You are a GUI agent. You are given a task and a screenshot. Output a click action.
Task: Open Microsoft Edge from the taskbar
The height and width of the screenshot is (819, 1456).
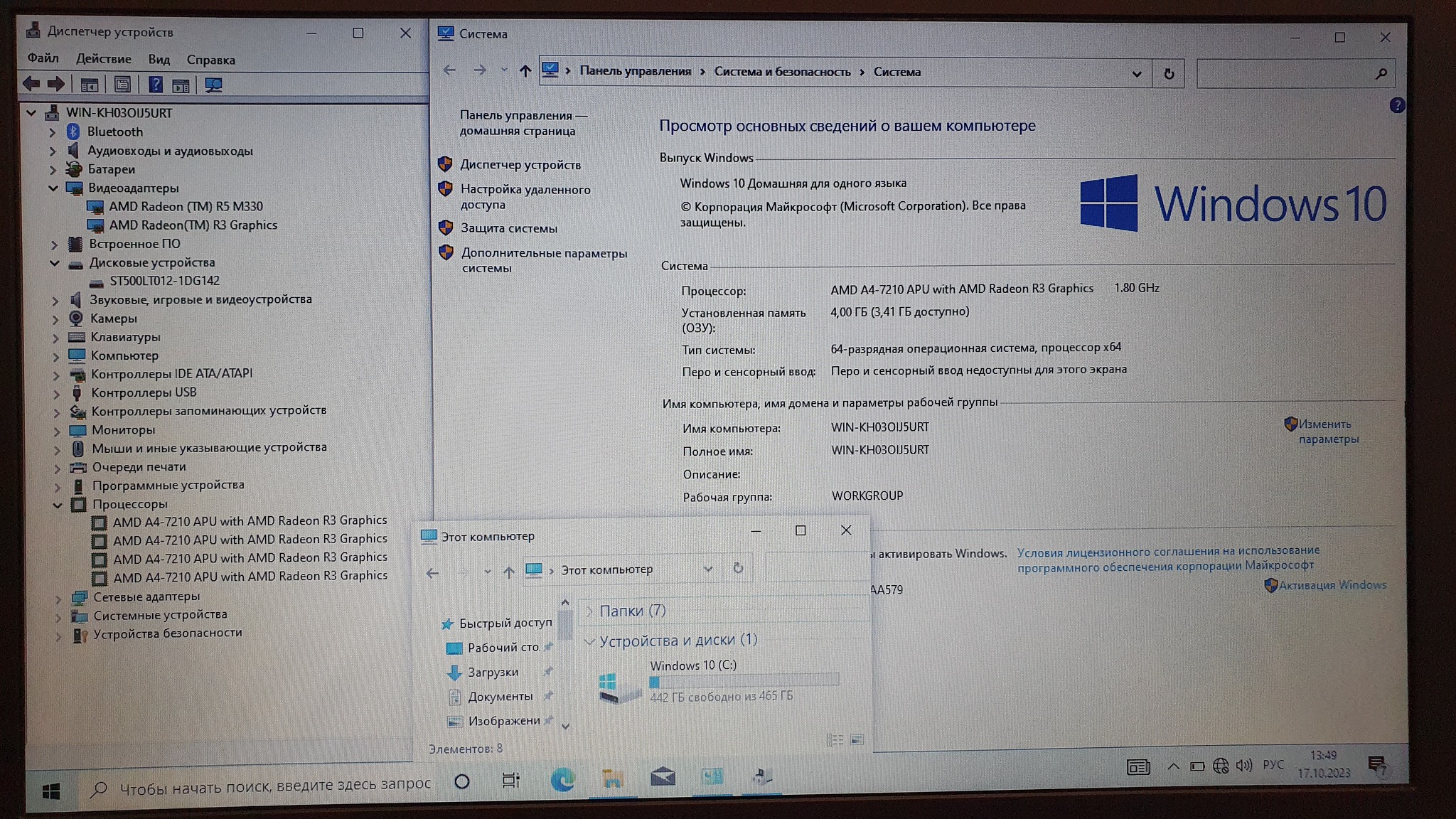tap(562, 780)
